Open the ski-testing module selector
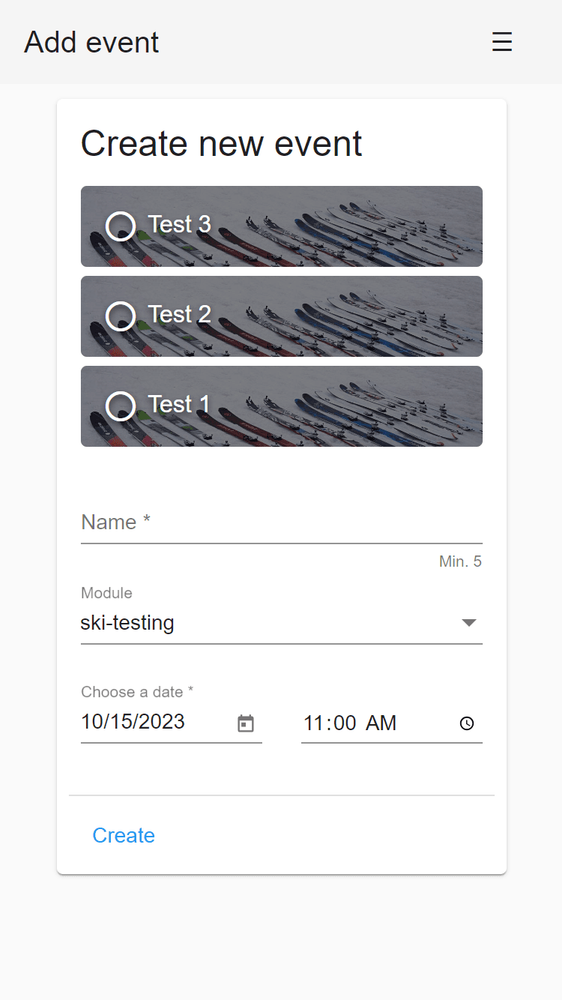 (281, 622)
